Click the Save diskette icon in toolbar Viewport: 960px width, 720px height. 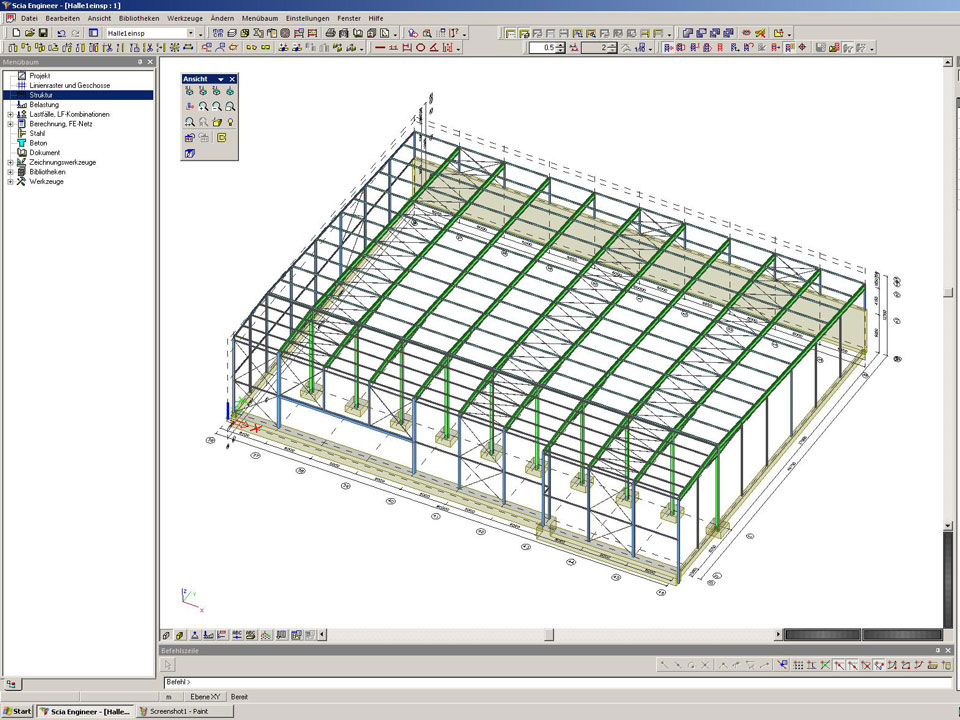pyautogui.click(x=43, y=33)
